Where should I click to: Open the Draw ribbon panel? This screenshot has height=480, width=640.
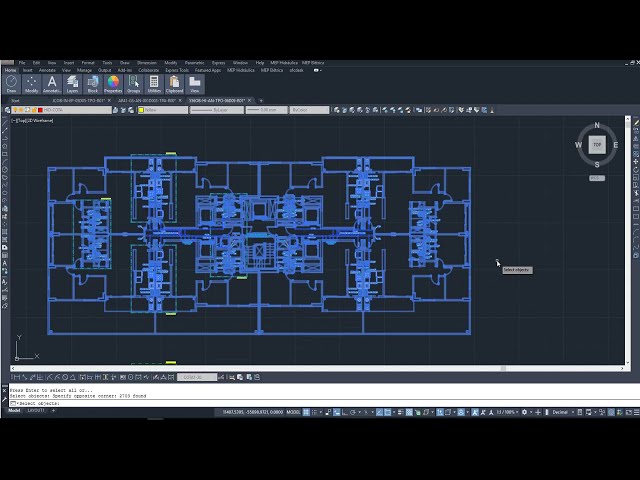pos(11,83)
